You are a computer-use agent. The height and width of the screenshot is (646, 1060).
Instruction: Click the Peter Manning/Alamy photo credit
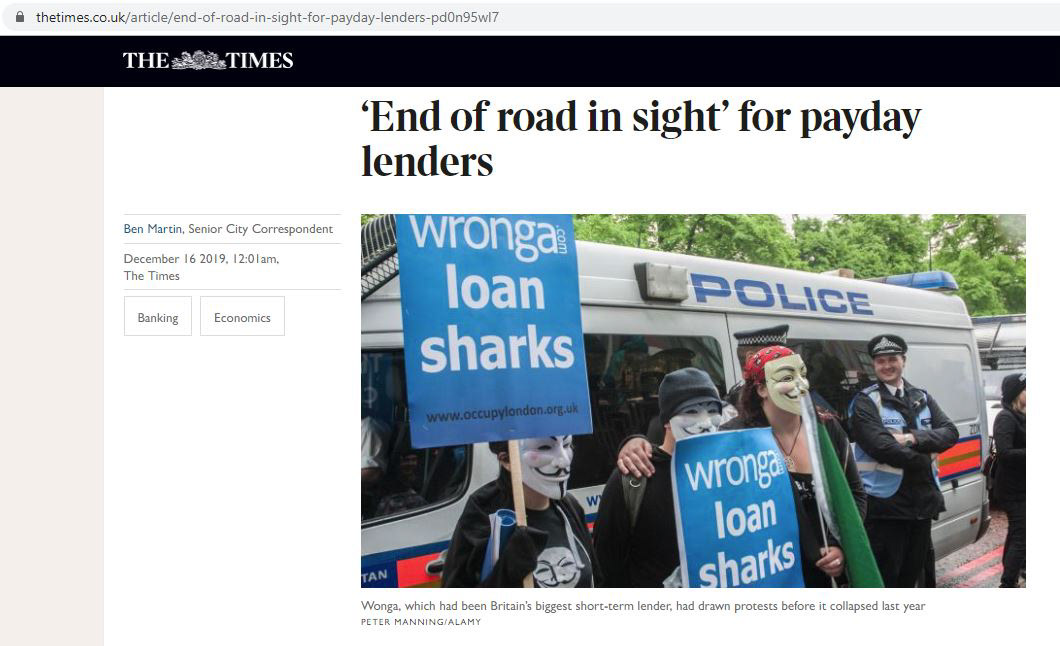(x=420, y=622)
